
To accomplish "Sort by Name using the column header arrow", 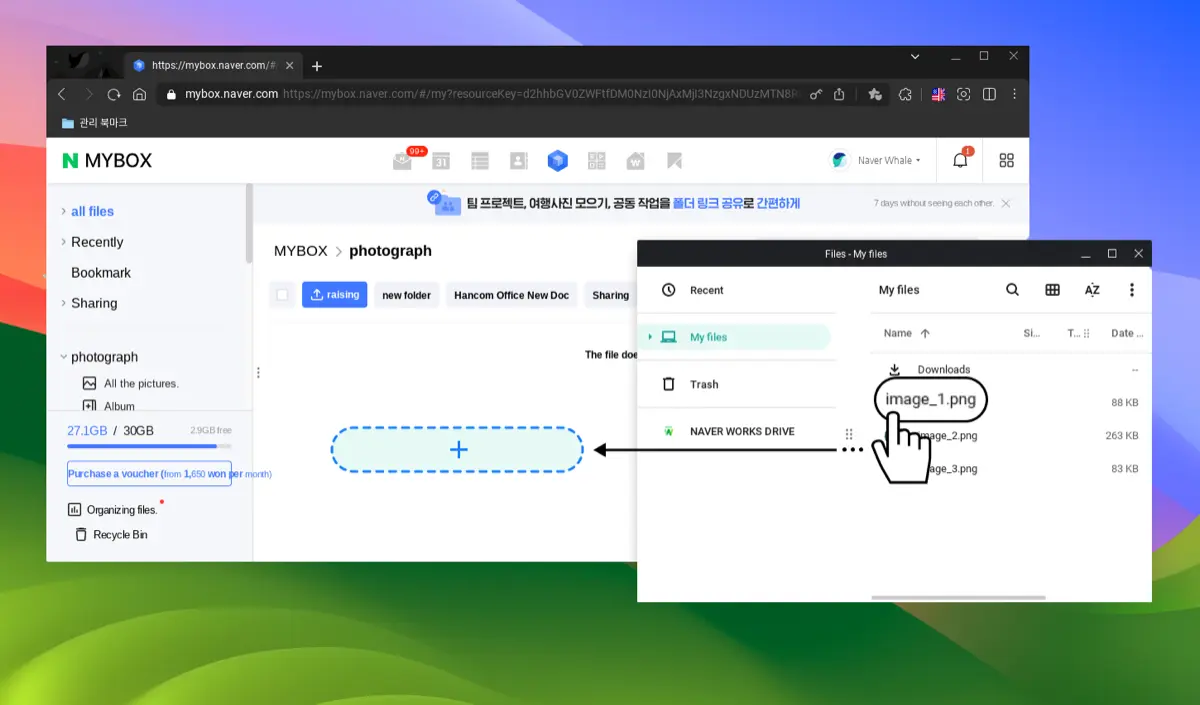I will coord(924,333).
